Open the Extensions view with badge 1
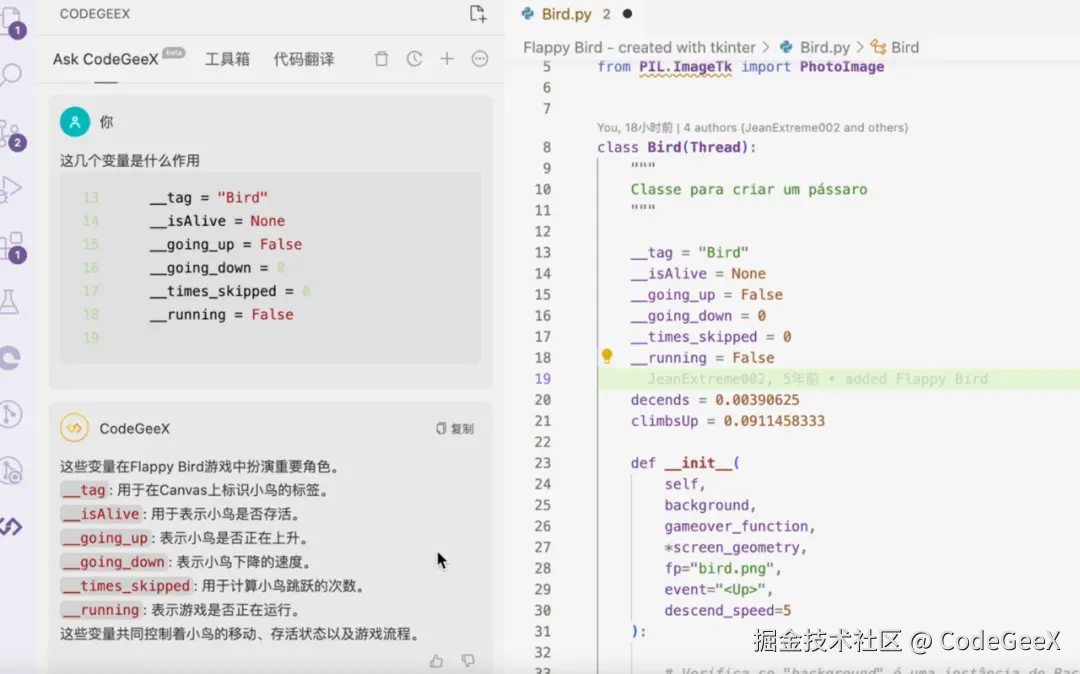 12,247
